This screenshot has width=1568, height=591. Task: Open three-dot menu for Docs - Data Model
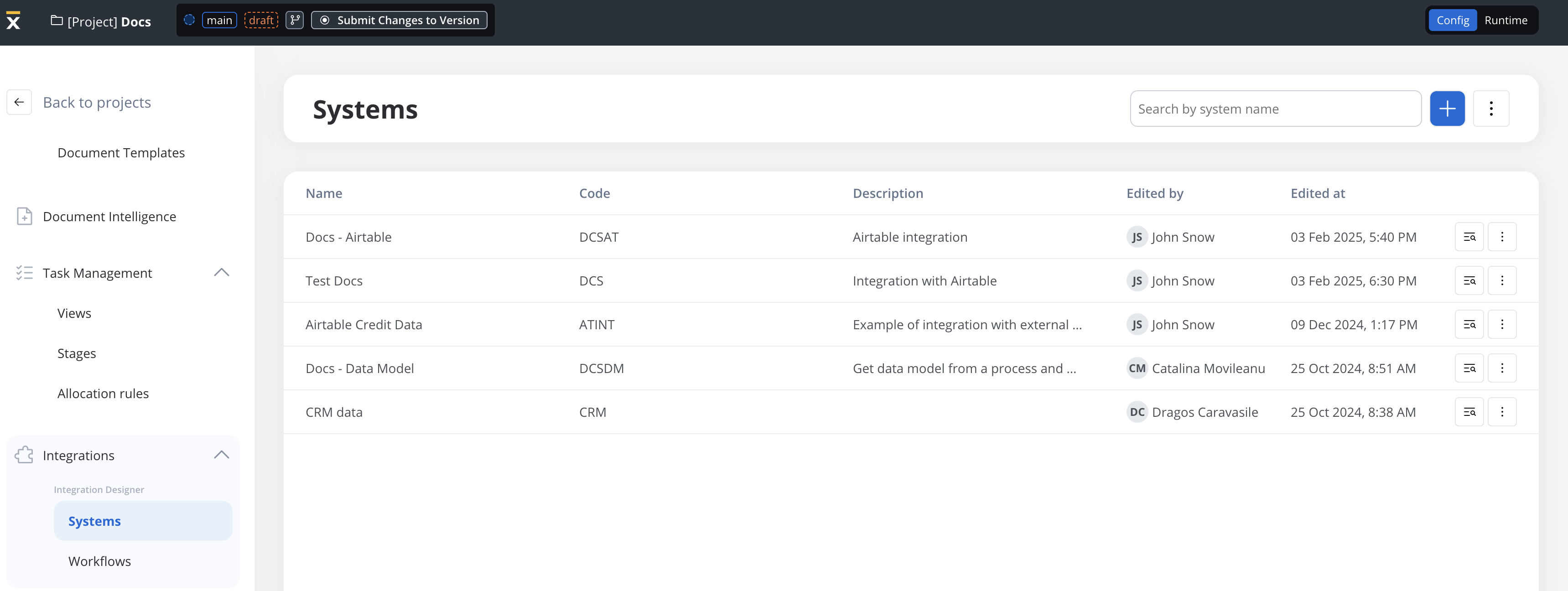coord(1502,368)
